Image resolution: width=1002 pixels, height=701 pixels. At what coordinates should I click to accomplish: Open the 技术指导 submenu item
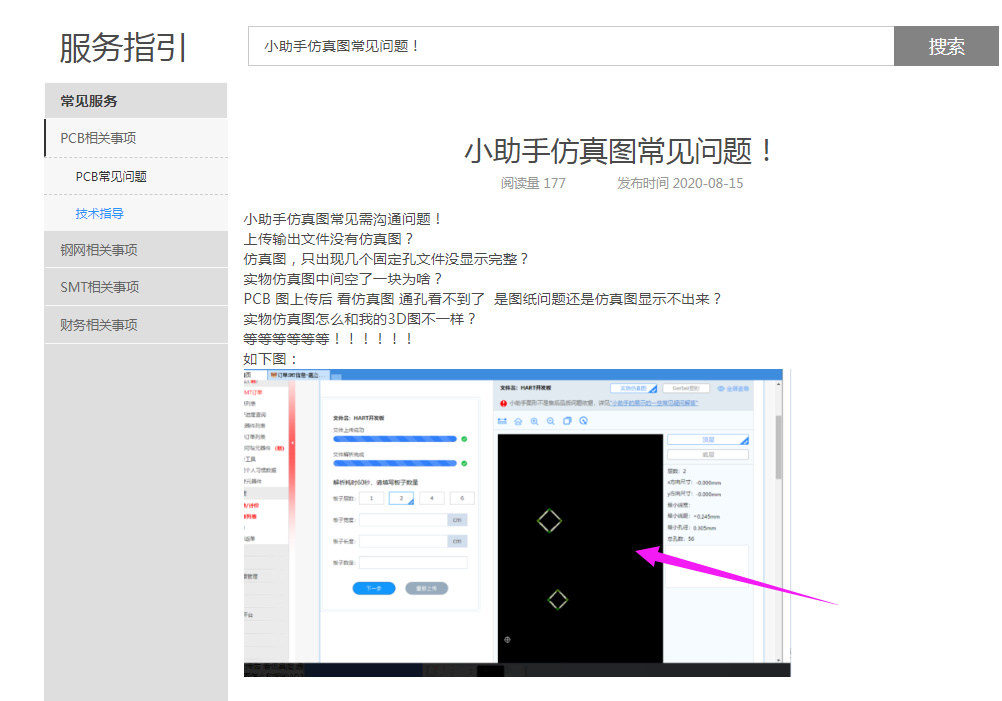(x=100, y=214)
